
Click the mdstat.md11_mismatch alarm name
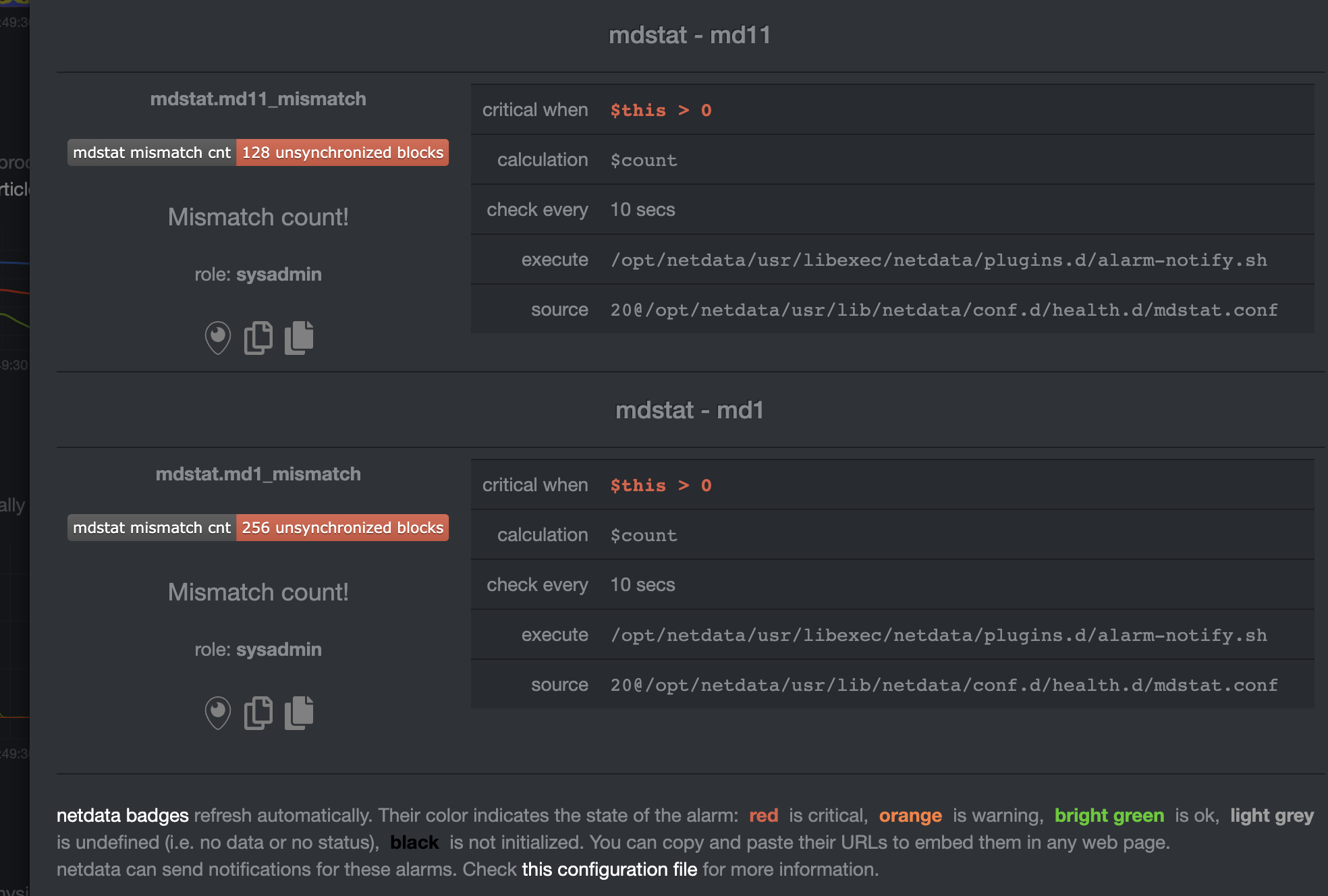258,99
